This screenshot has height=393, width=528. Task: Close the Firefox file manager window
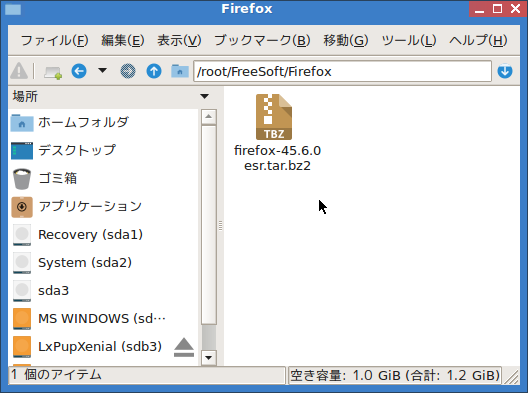[x=516, y=9]
